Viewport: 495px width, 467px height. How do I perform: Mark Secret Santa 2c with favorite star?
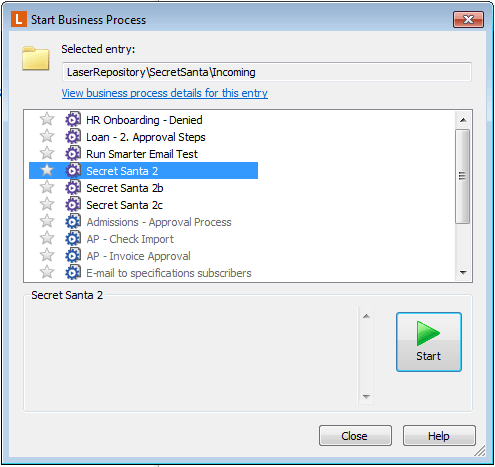pyautogui.click(x=47, y=204)
